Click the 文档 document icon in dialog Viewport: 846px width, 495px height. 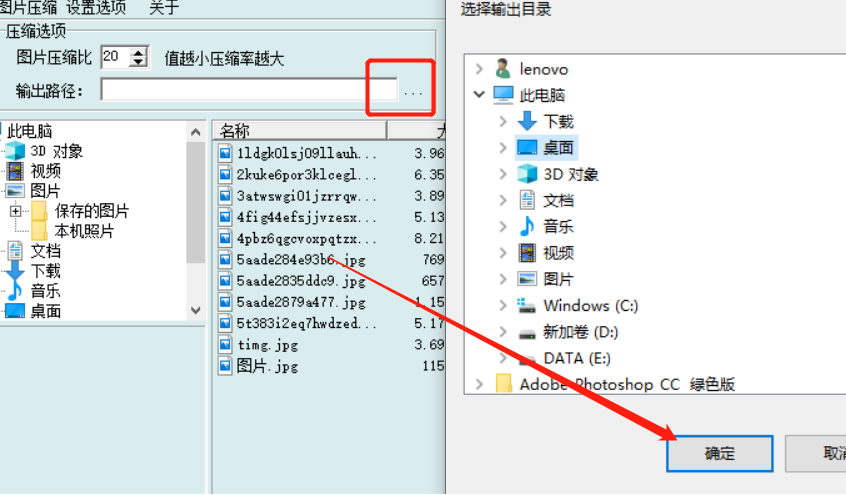[x=527, y=200]
